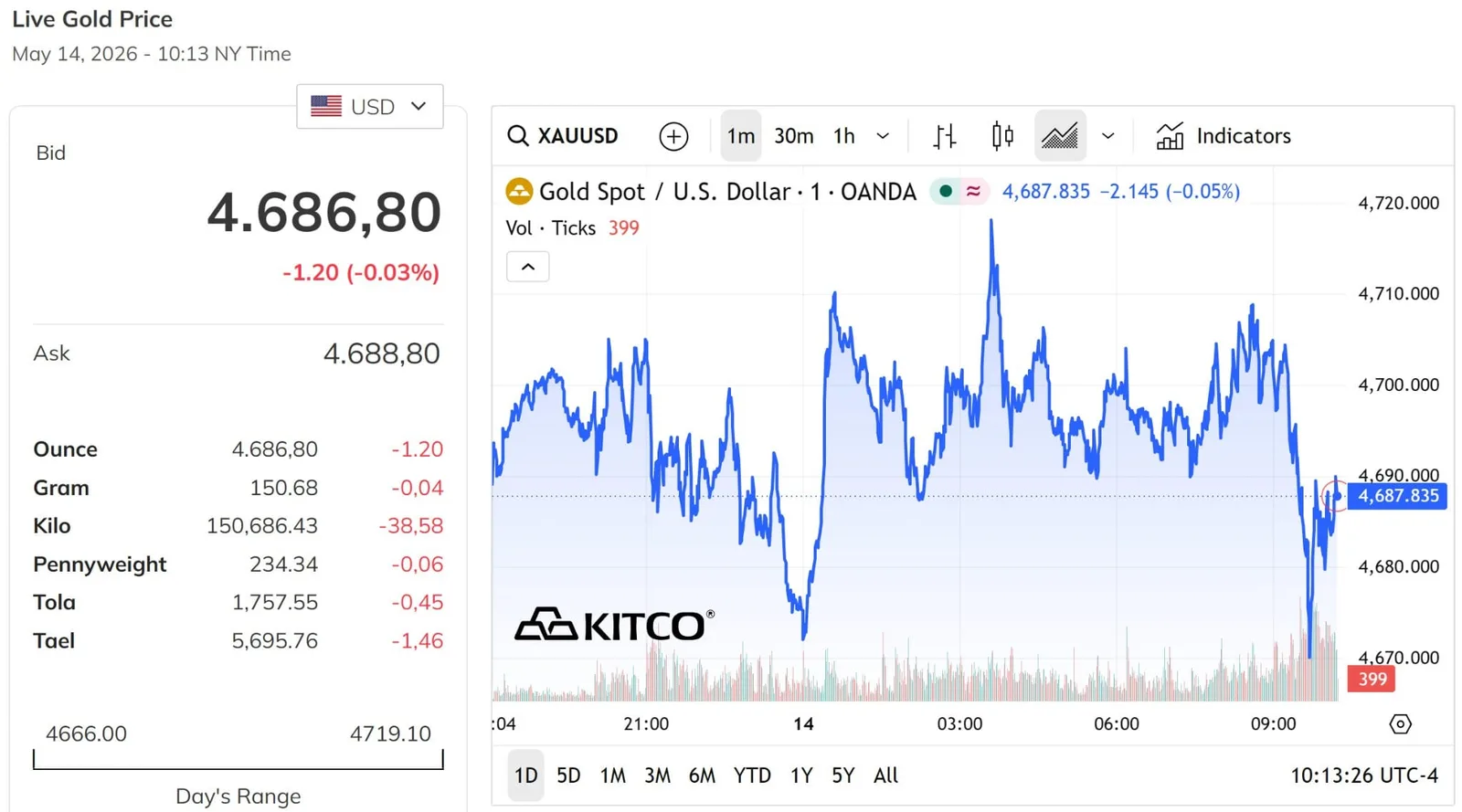1462x812 pixels.
Task: Expand the time interval dropdown arrow
Action: (883, 136)
